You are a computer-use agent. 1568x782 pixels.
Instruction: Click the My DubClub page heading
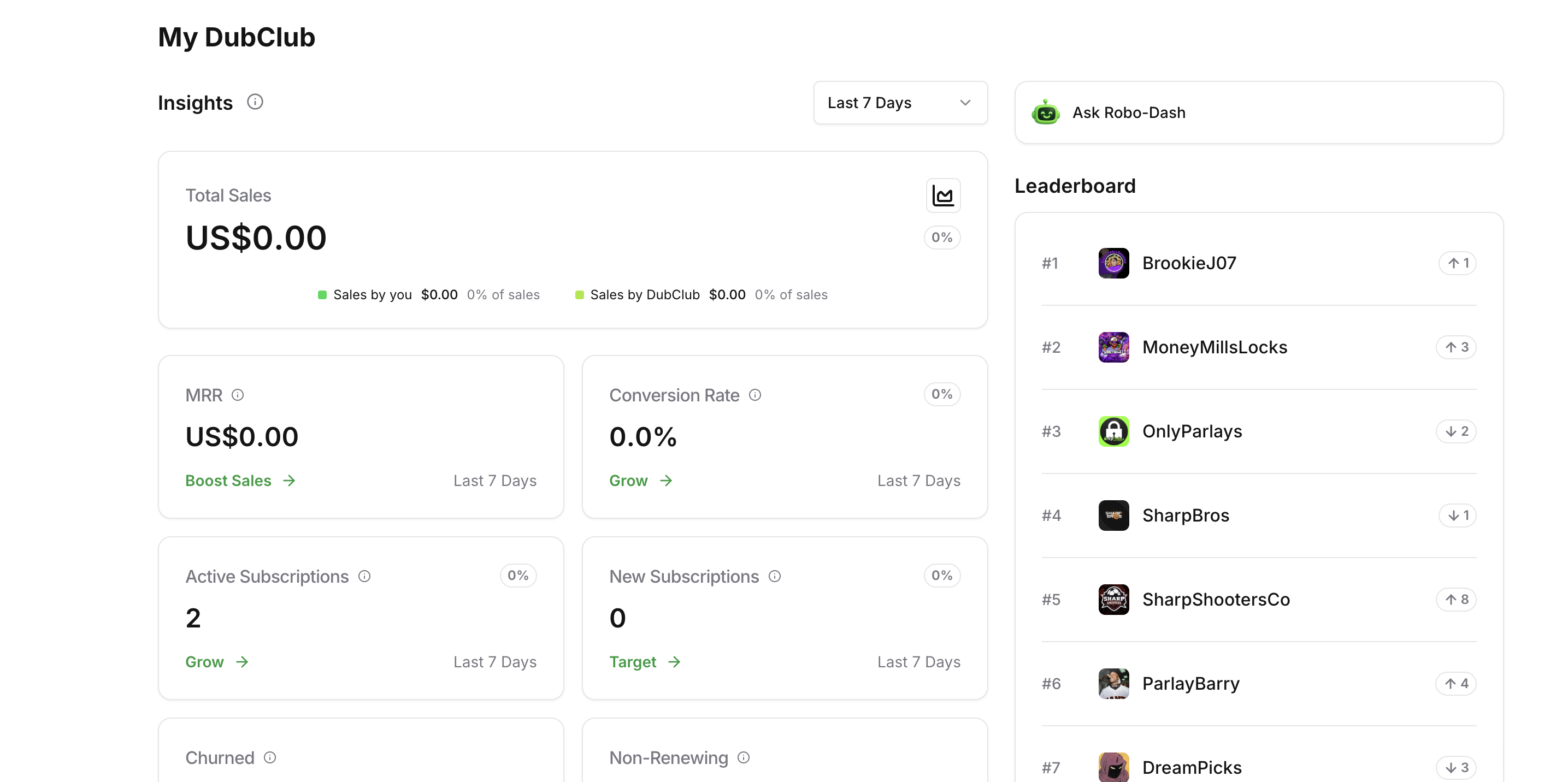click(x=237, y=37)
